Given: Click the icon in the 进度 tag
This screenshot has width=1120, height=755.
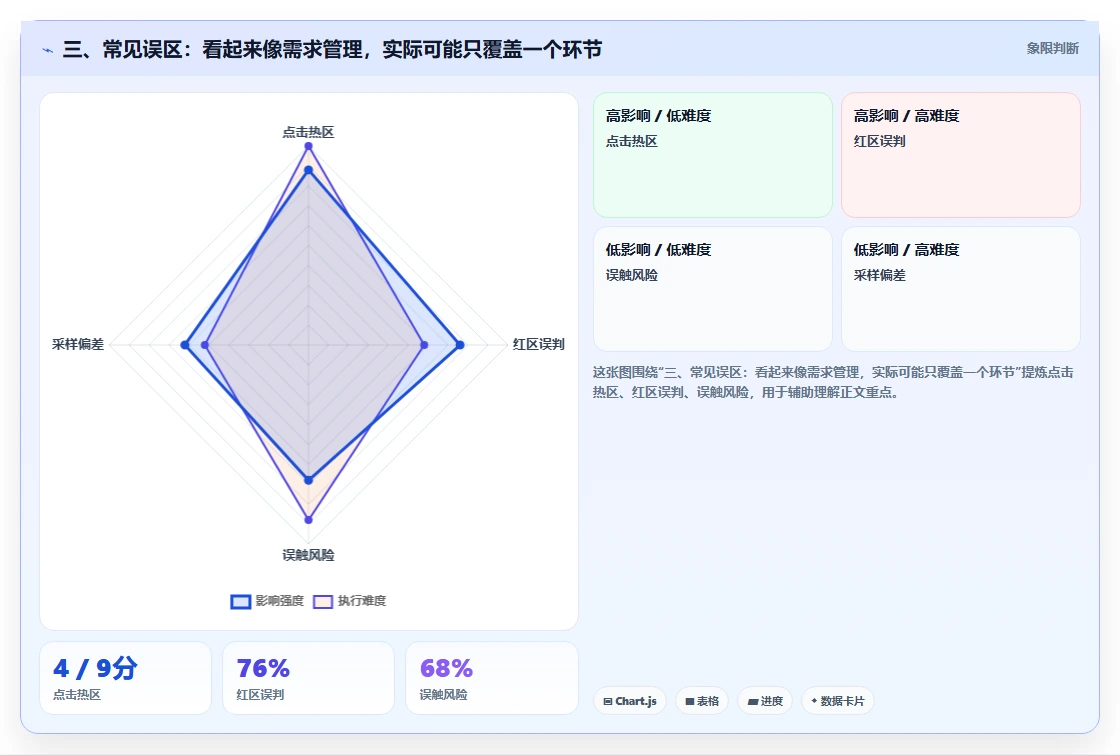Looking at the screenshot, I should pyautogui.click(x=753, y=701).
